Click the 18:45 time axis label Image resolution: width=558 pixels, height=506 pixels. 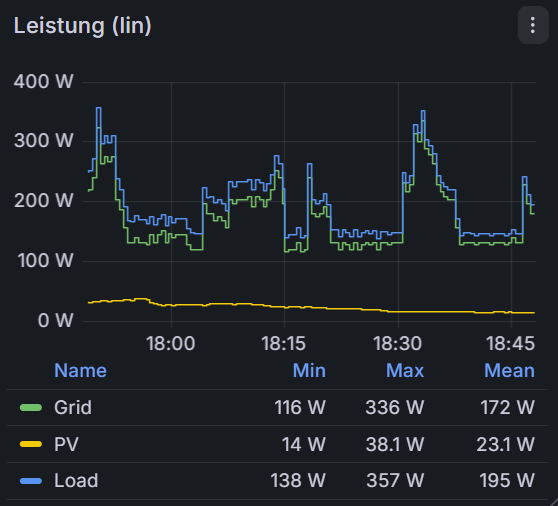coord(510,343)
